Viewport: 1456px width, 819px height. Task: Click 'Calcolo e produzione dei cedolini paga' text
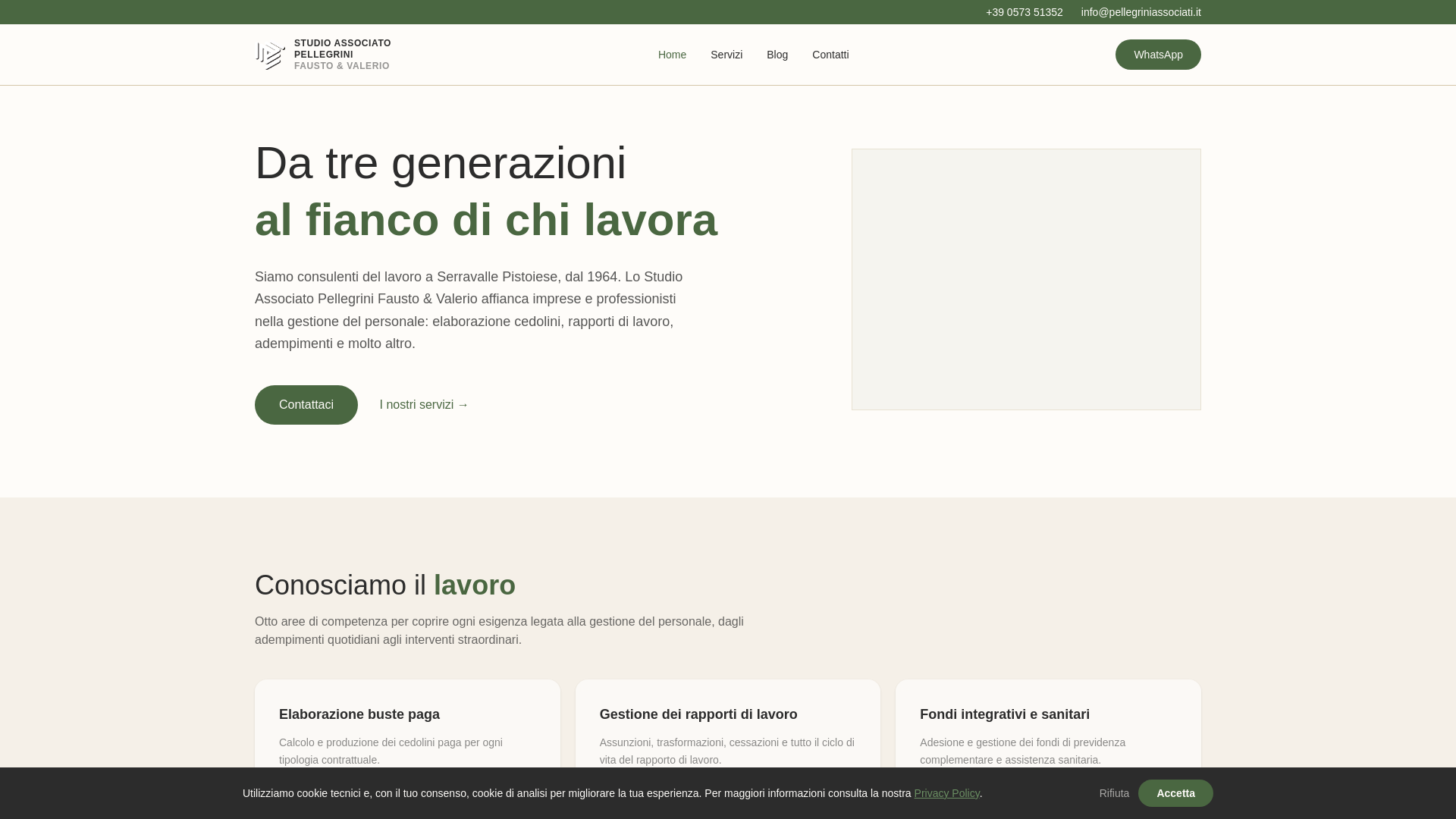tap(391, 751)
